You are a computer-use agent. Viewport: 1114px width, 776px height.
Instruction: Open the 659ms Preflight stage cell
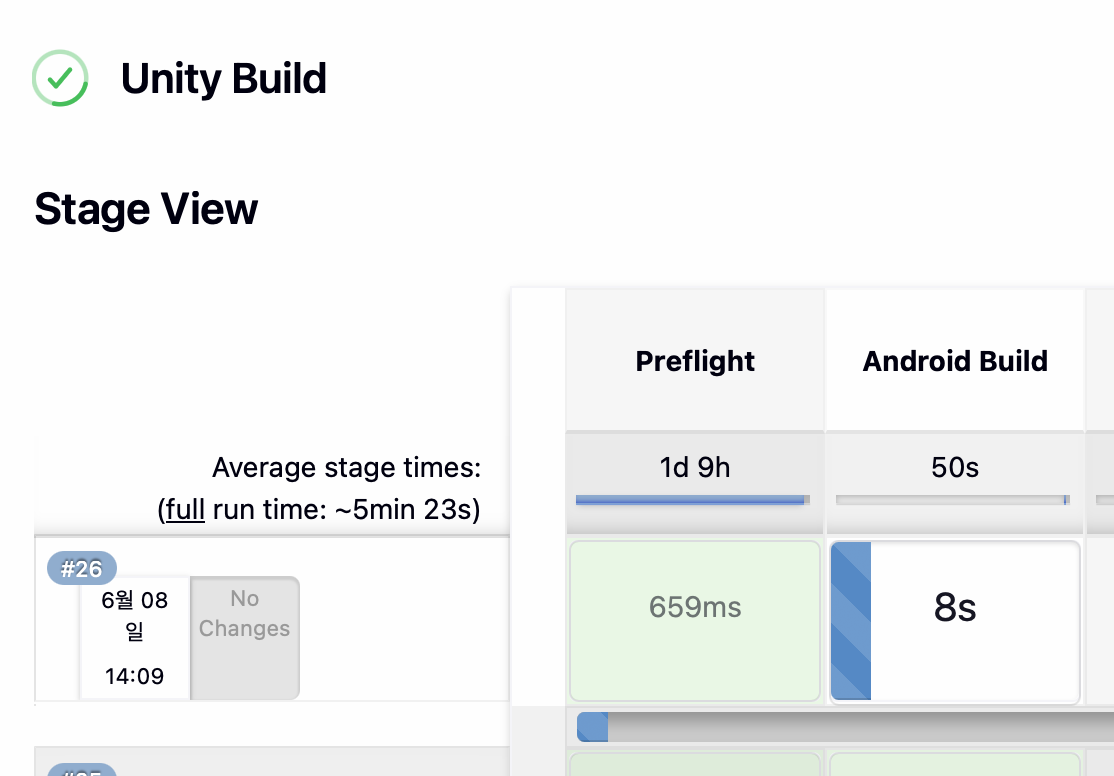click(695, 621)
